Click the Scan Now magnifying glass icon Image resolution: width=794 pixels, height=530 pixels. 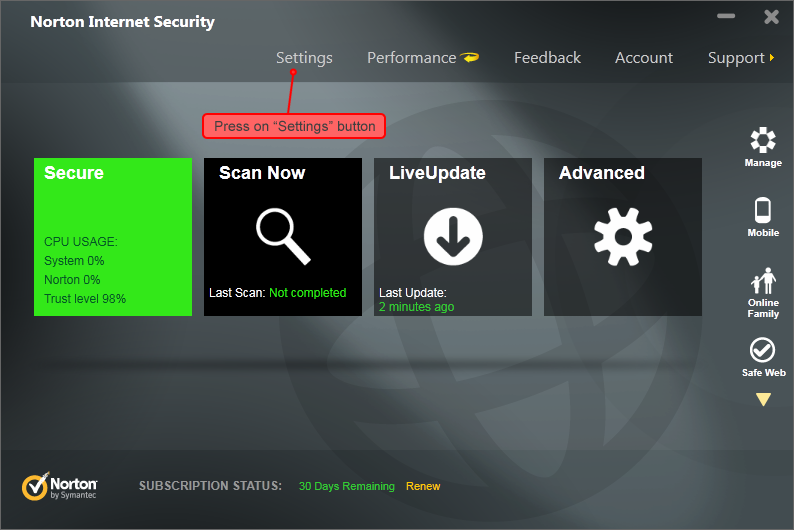pyautogui.click(x=283, y=236)
